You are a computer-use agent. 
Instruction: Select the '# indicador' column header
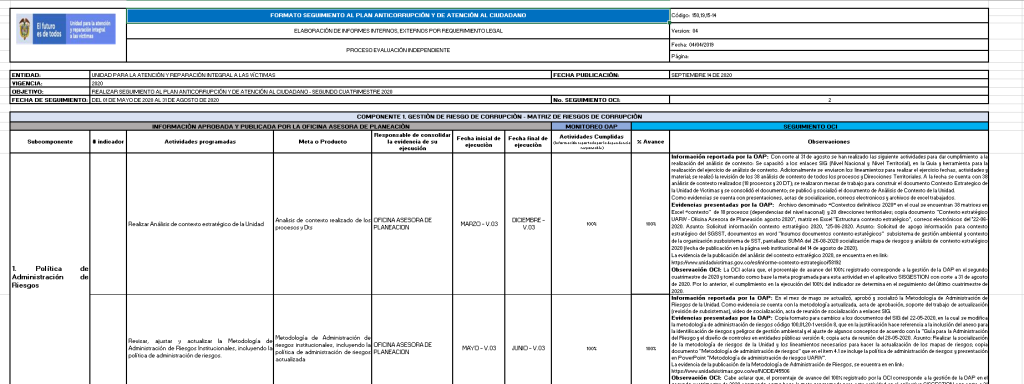[108, 142]
